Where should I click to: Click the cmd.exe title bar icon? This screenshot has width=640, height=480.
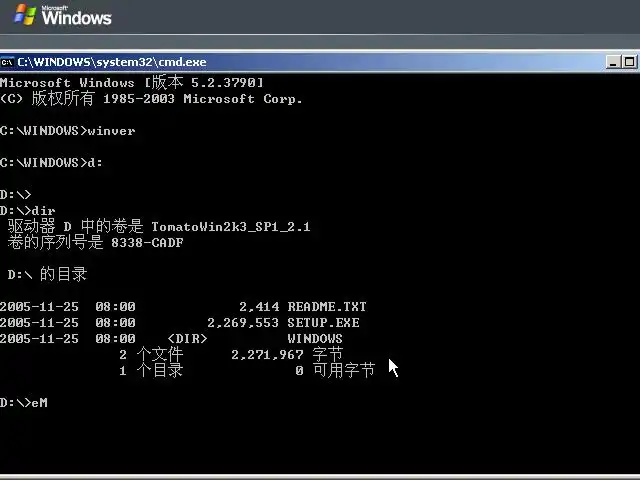[7, 62]
